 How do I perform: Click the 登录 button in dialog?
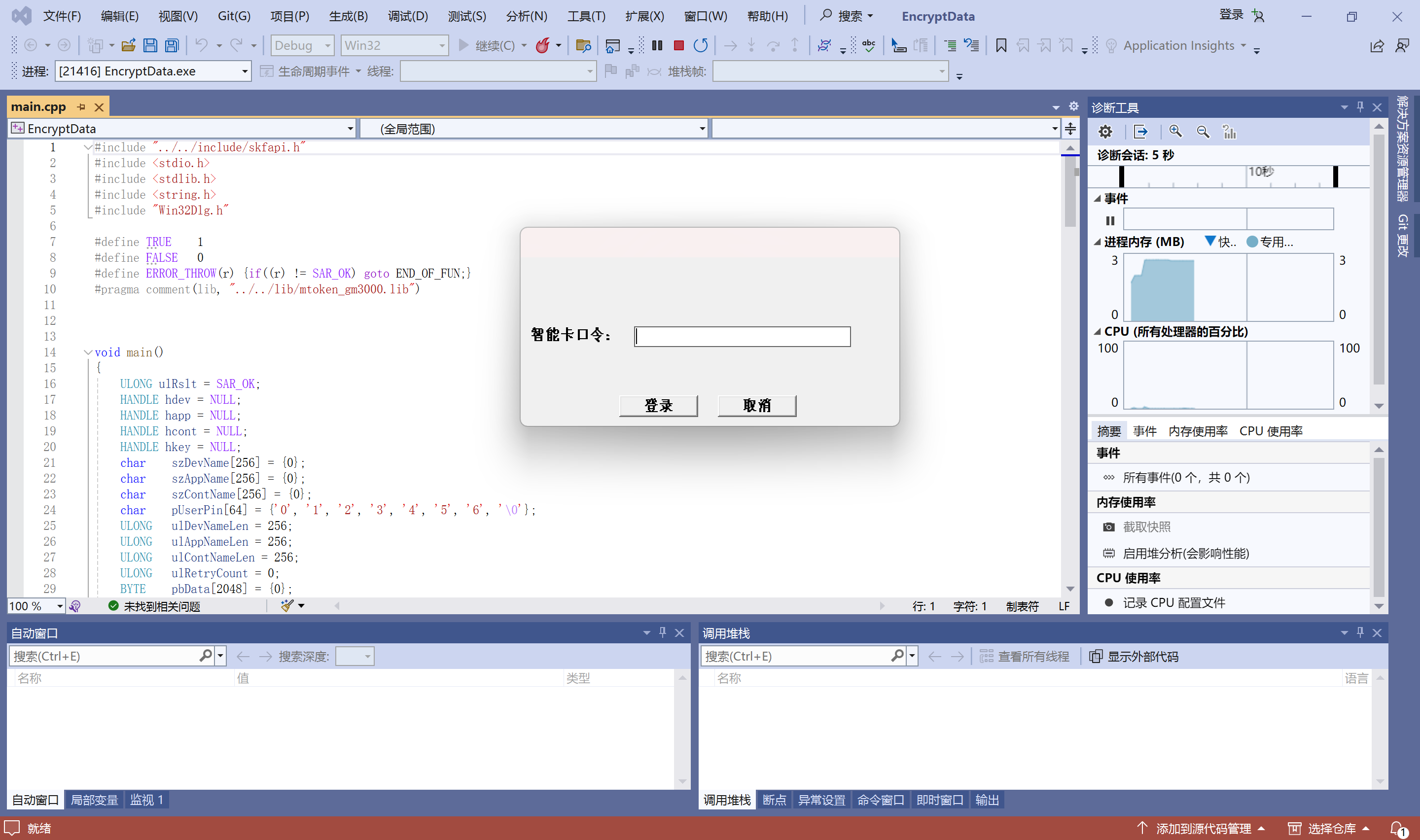click(x=658, y=406)
